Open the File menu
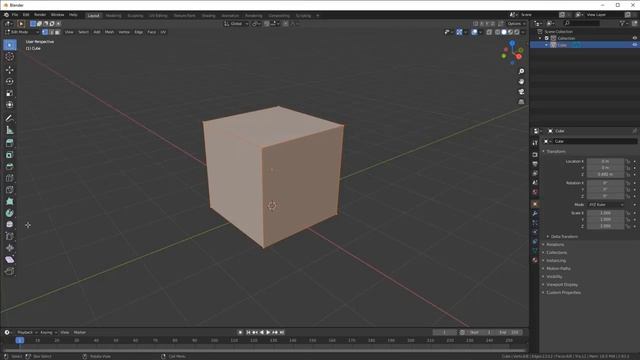Viewport: 640px width, 360px height. (x=15, y=15)
